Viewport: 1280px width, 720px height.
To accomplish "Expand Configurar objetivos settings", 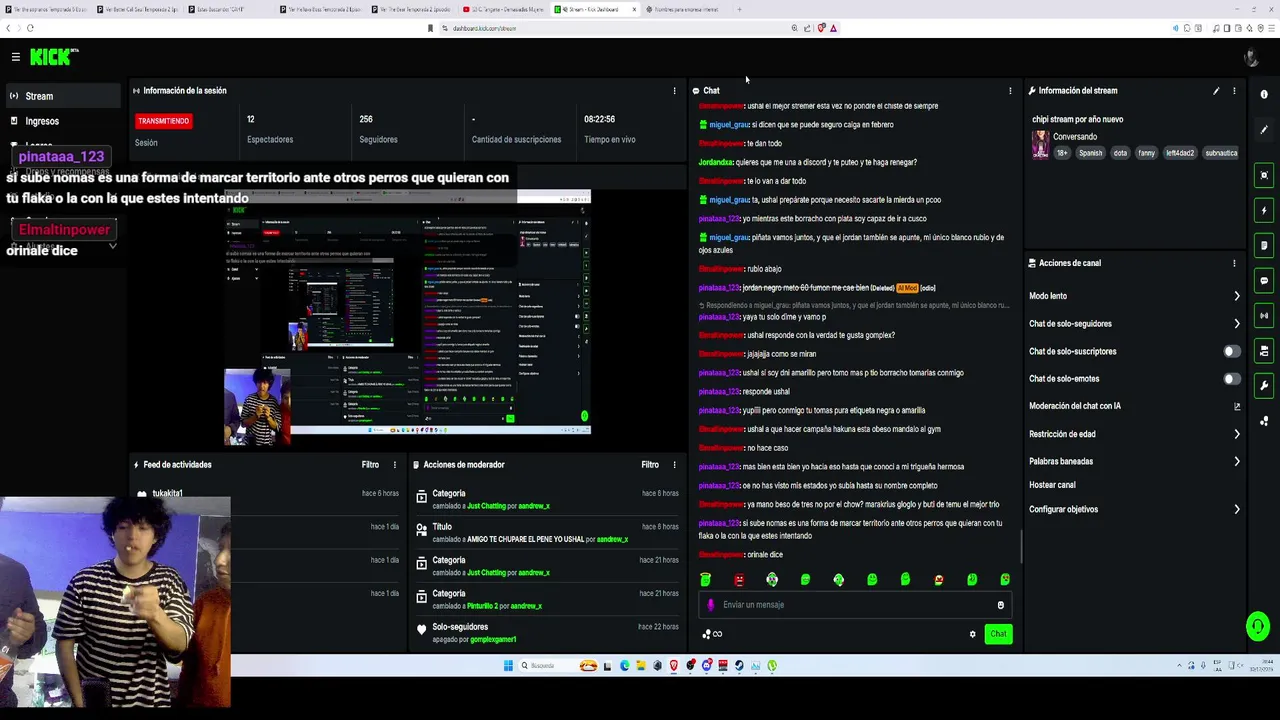I will [x=1135, y=509].
